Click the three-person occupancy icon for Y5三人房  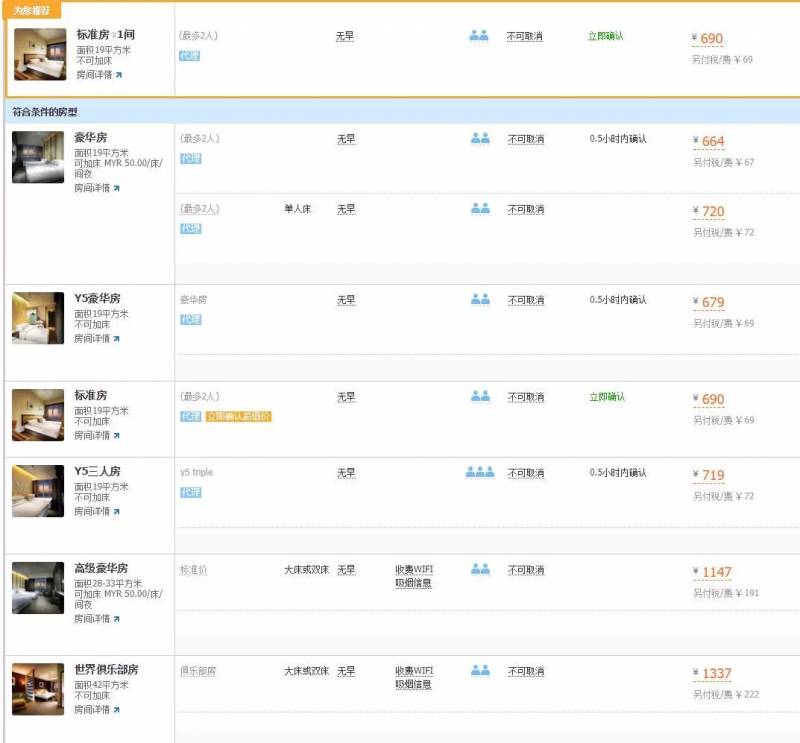[480, 472]
